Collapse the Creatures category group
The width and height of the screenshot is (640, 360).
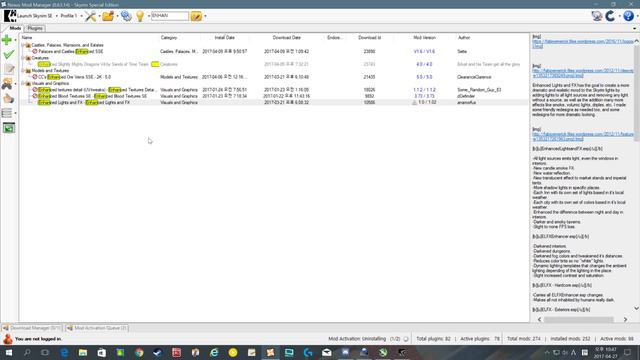[23, 58]
